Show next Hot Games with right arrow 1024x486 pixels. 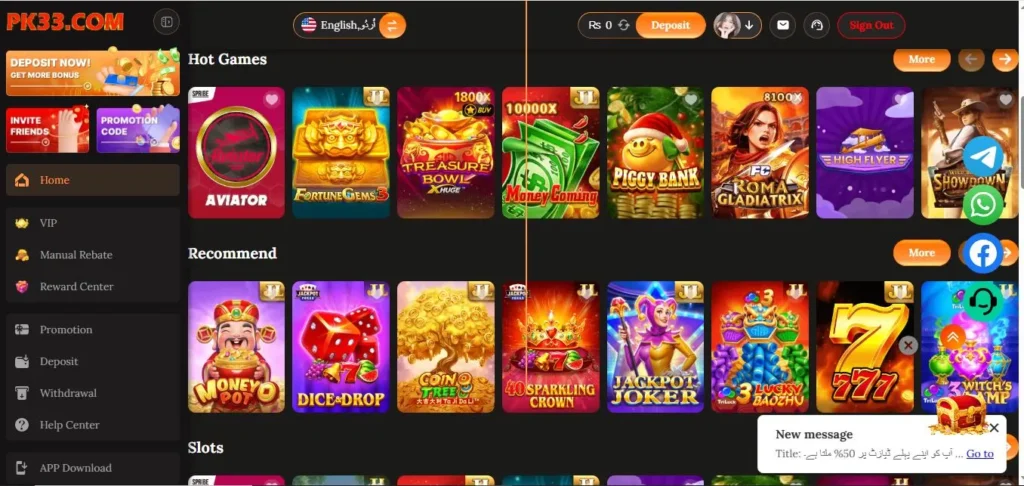coord(1005,59)
